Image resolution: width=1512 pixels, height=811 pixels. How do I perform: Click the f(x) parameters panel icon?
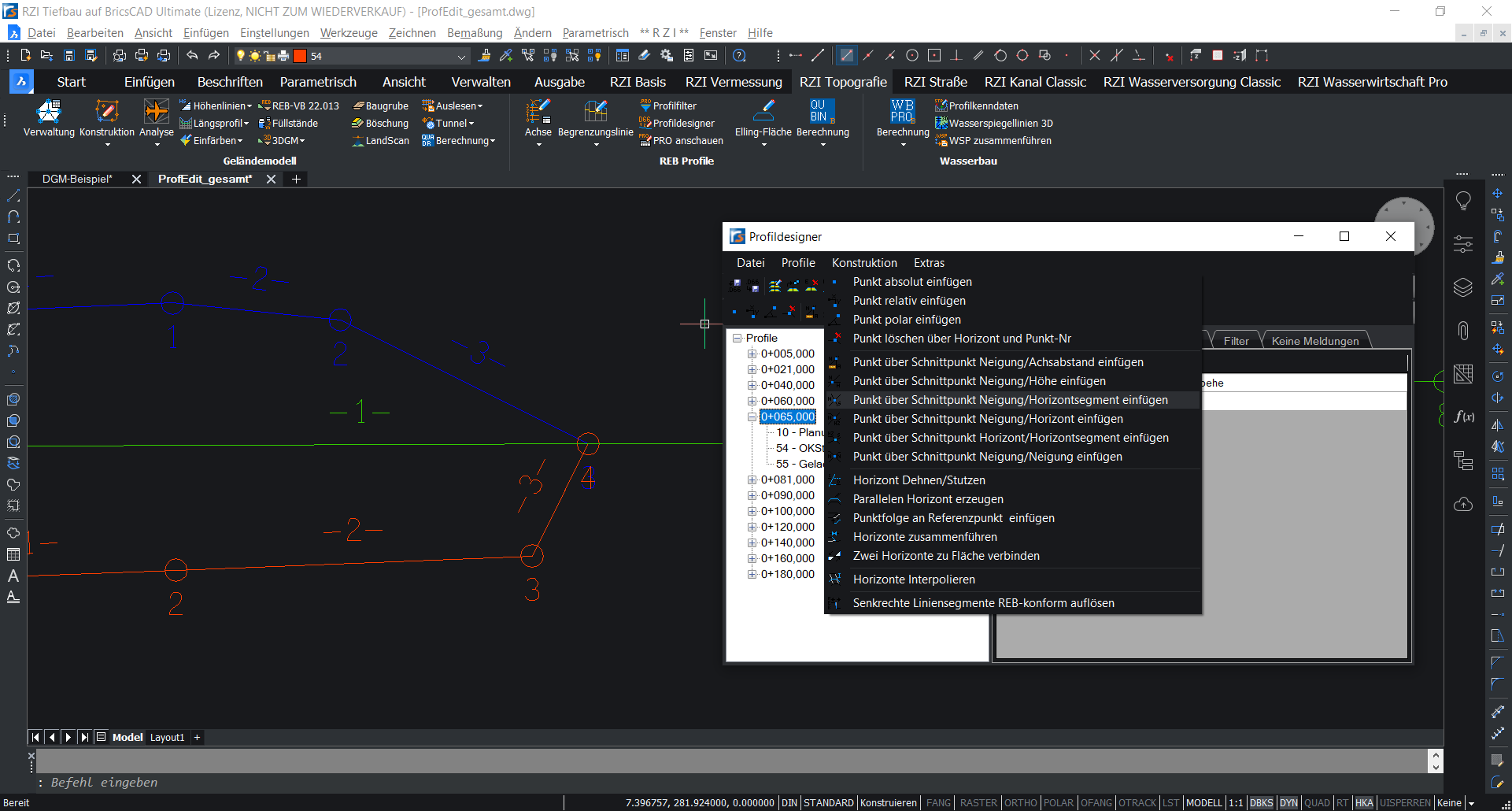[1463, 417]
